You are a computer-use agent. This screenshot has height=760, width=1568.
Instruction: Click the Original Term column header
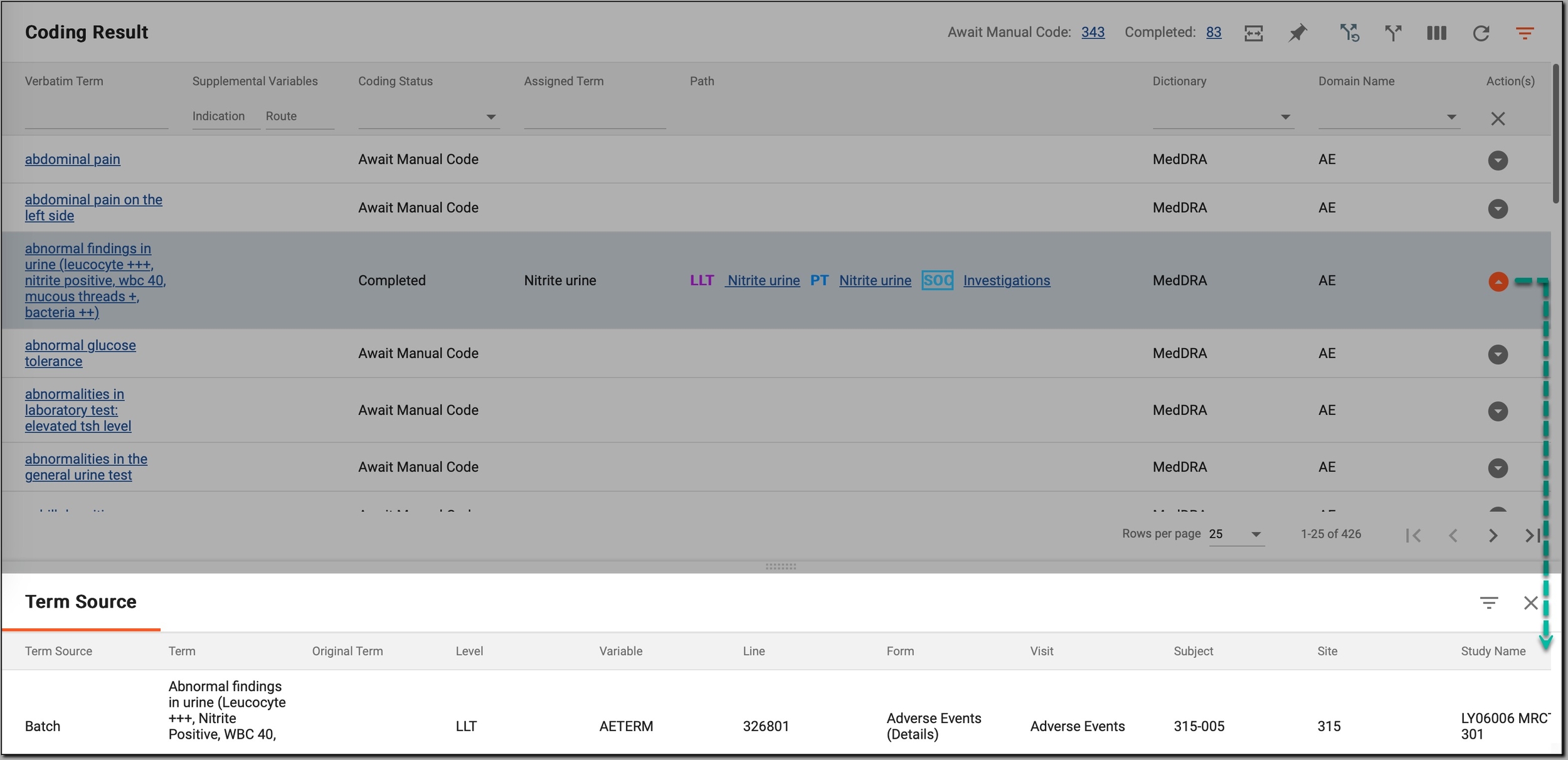coord(347,651)
